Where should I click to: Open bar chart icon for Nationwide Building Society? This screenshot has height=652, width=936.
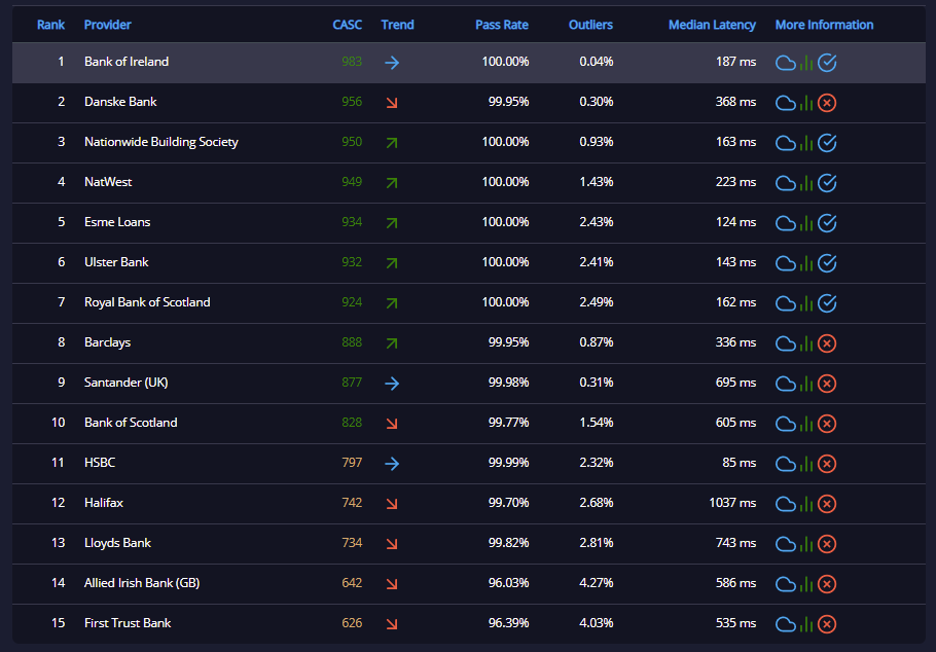pyautogui.click(x=806, y=143)
